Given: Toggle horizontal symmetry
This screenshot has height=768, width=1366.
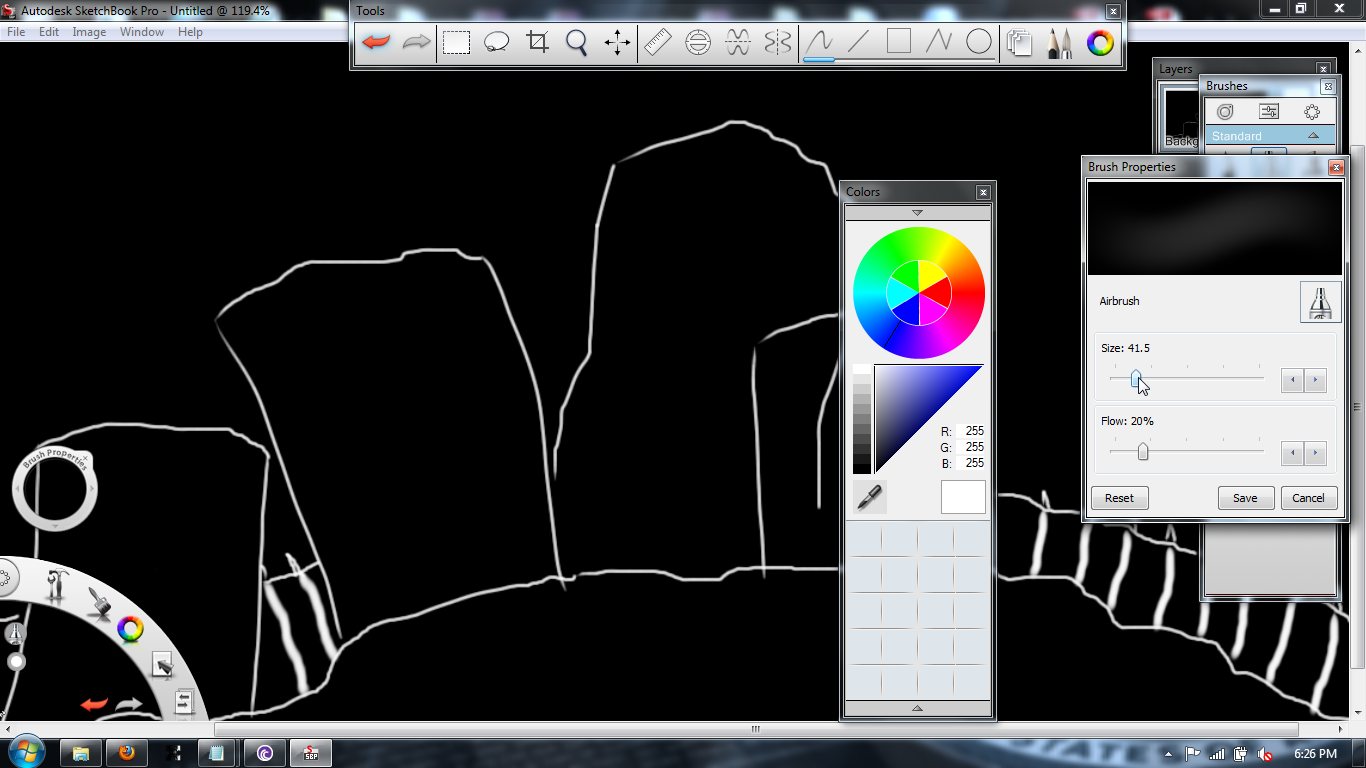Looking at the screenshot, I should (738, 42).
